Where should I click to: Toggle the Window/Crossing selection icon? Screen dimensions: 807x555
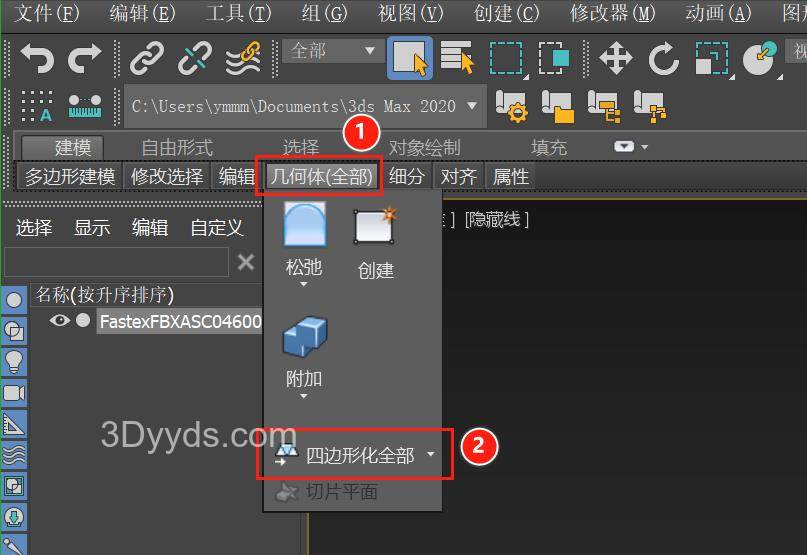[554, 58]
